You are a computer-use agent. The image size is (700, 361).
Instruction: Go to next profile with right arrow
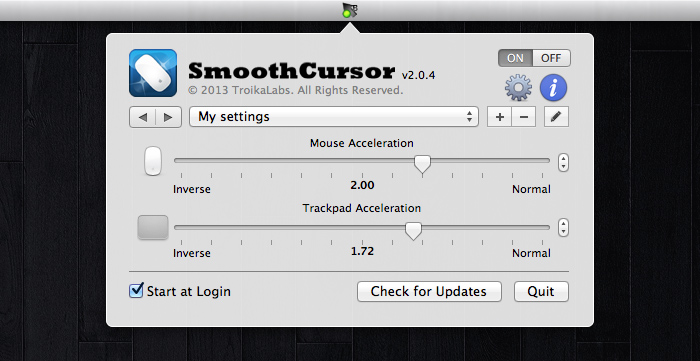pyautogui.click(x=168, y=117)
